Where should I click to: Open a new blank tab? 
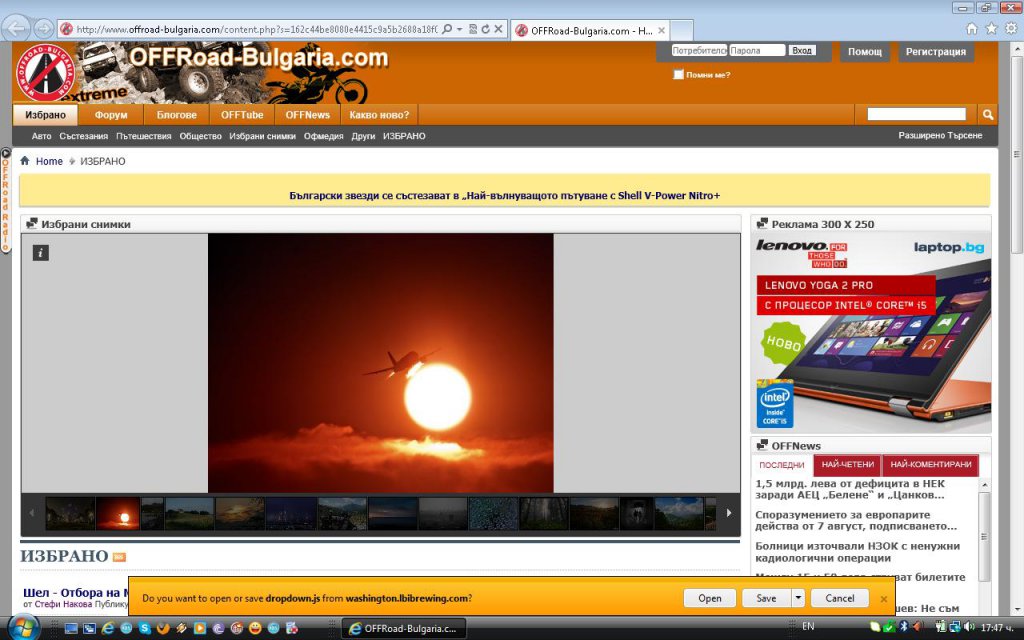[681, 30]
